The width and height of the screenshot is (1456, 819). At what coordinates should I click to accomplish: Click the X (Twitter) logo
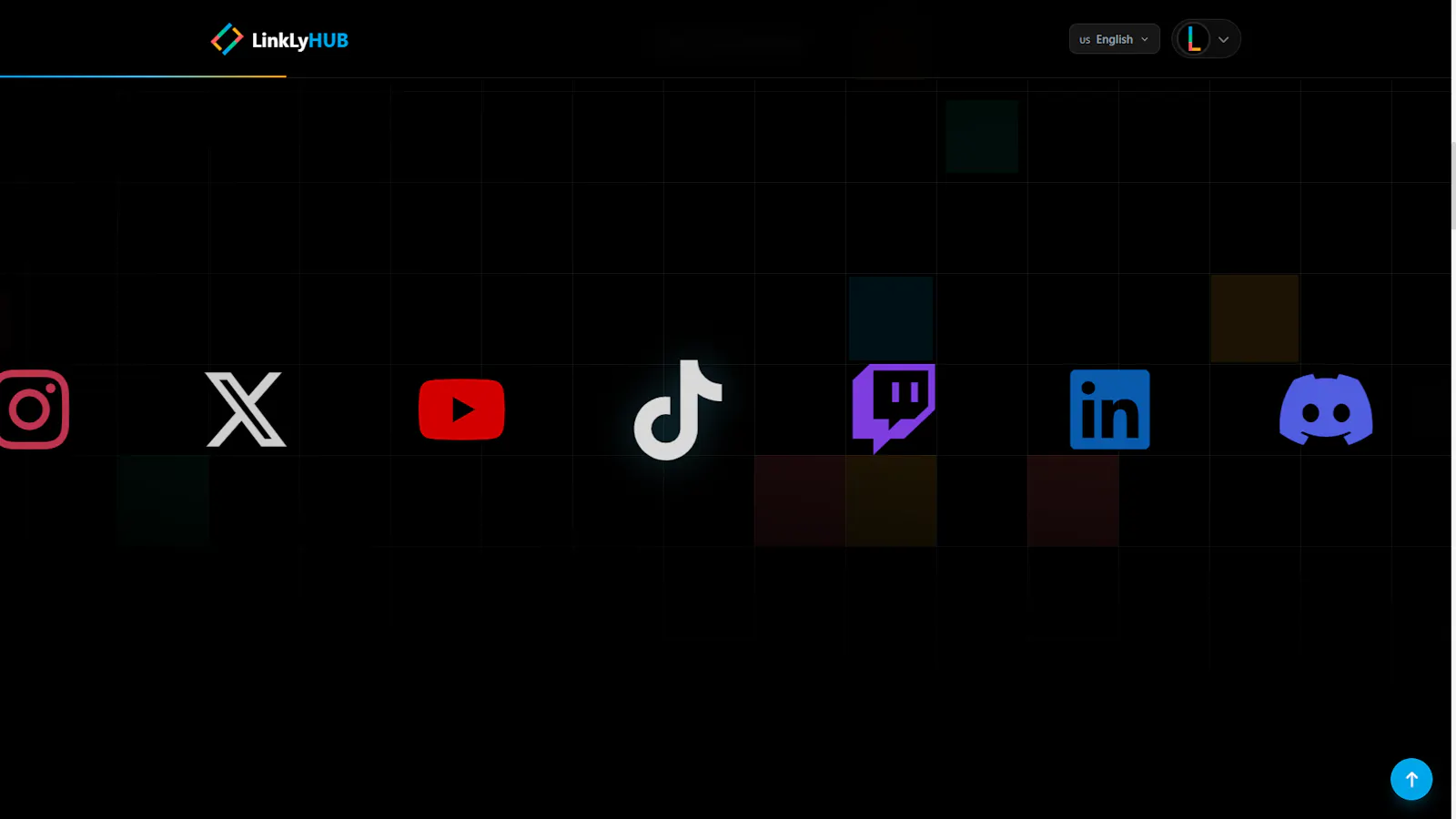pyautogui.click(x=246, y=409)
